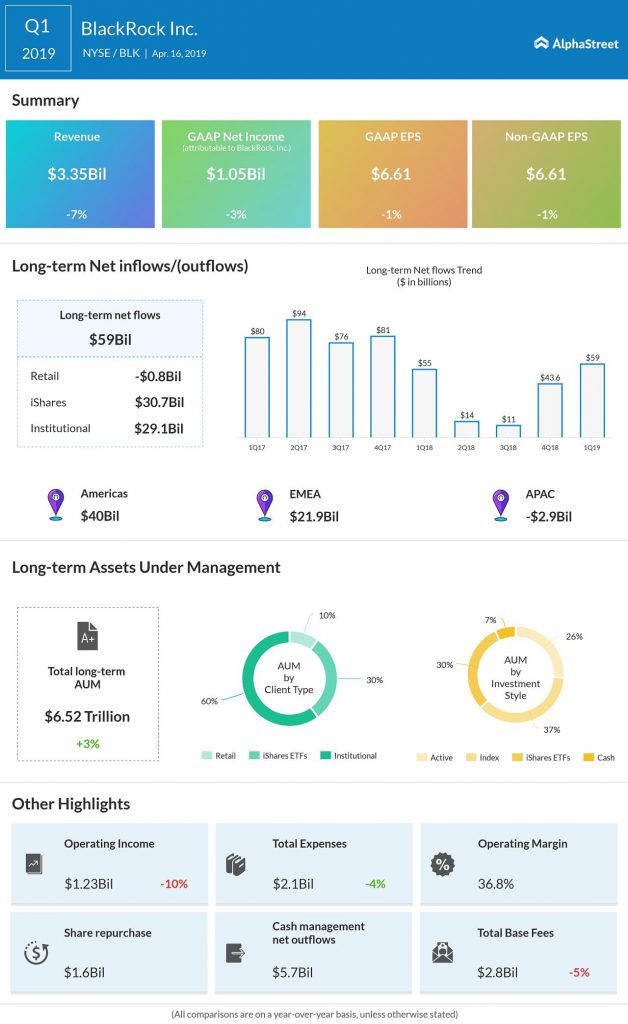
Task: Click the Apr. 16, 2019 date
Action: tap(179, 54)
